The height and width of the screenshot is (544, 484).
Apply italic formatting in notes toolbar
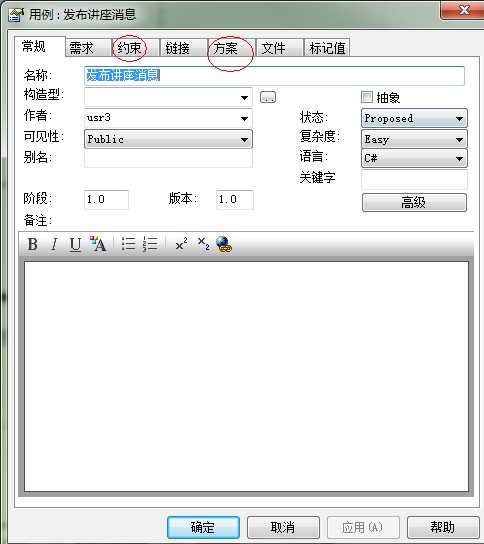click(x=54, y=244)
